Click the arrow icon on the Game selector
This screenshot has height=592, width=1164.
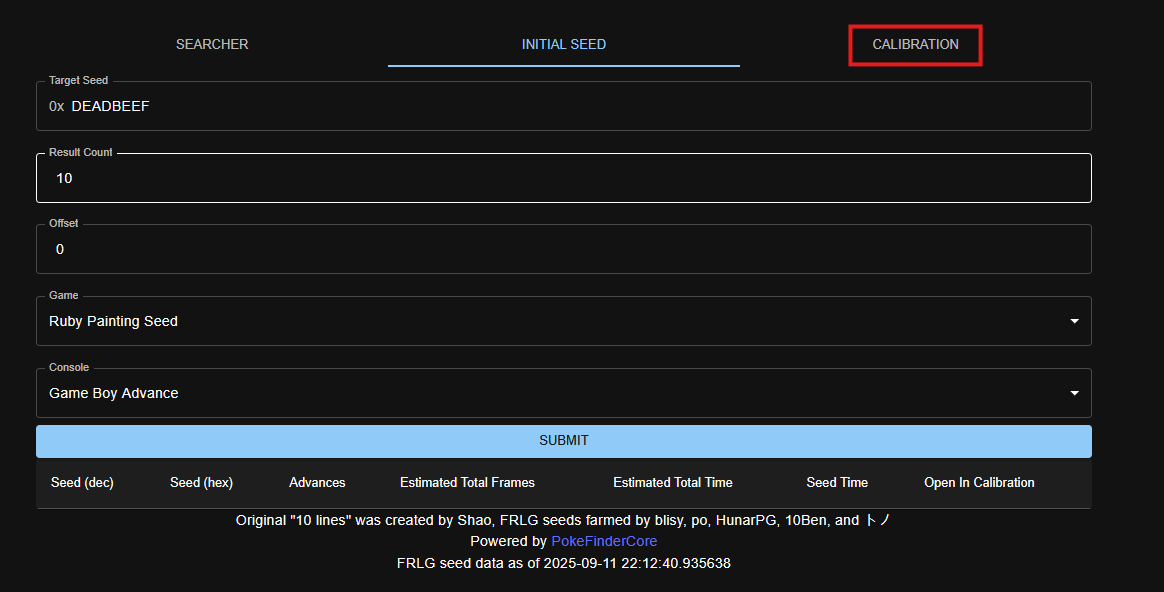(1074, 321)
